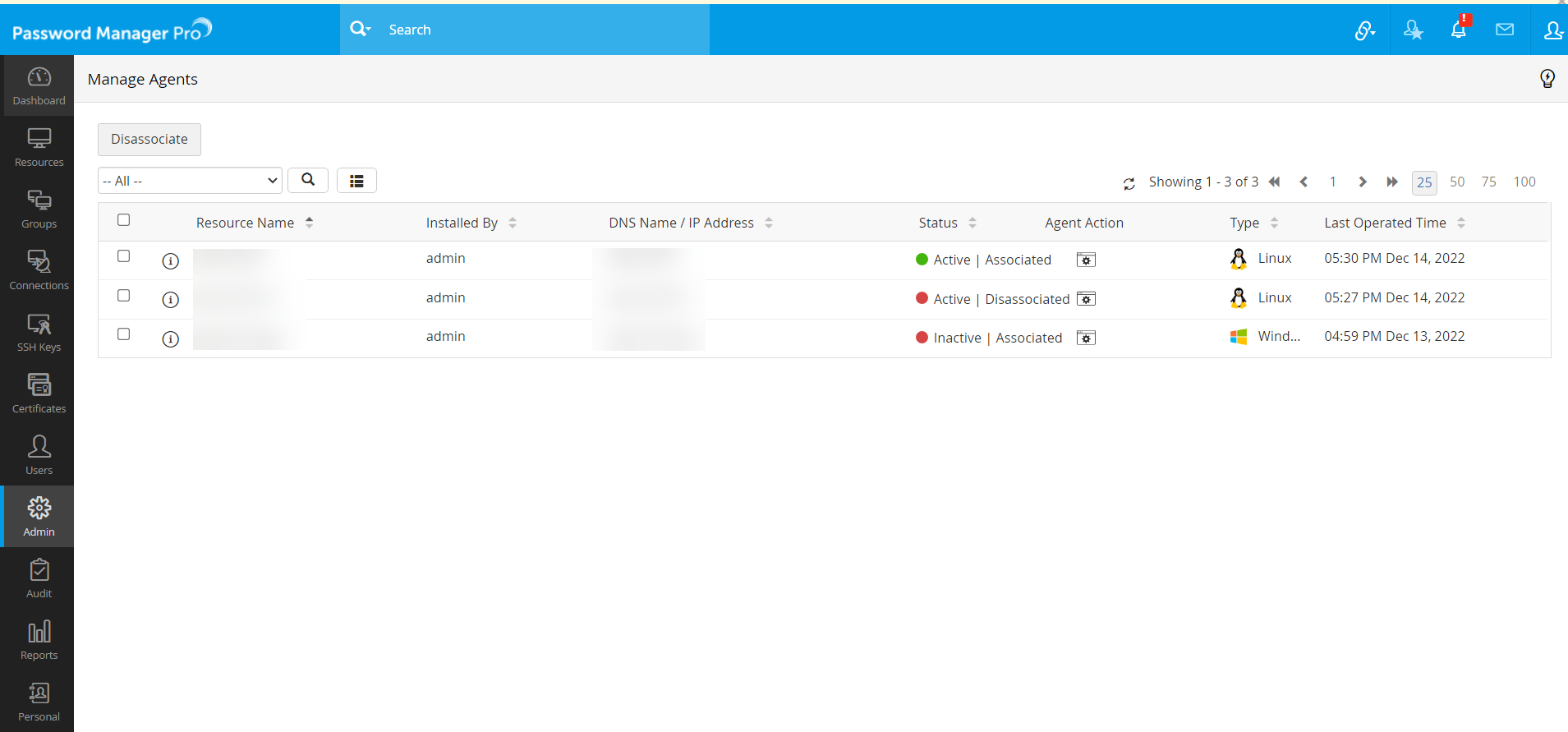Set page size to 50 rows

tap(1456, 182)
